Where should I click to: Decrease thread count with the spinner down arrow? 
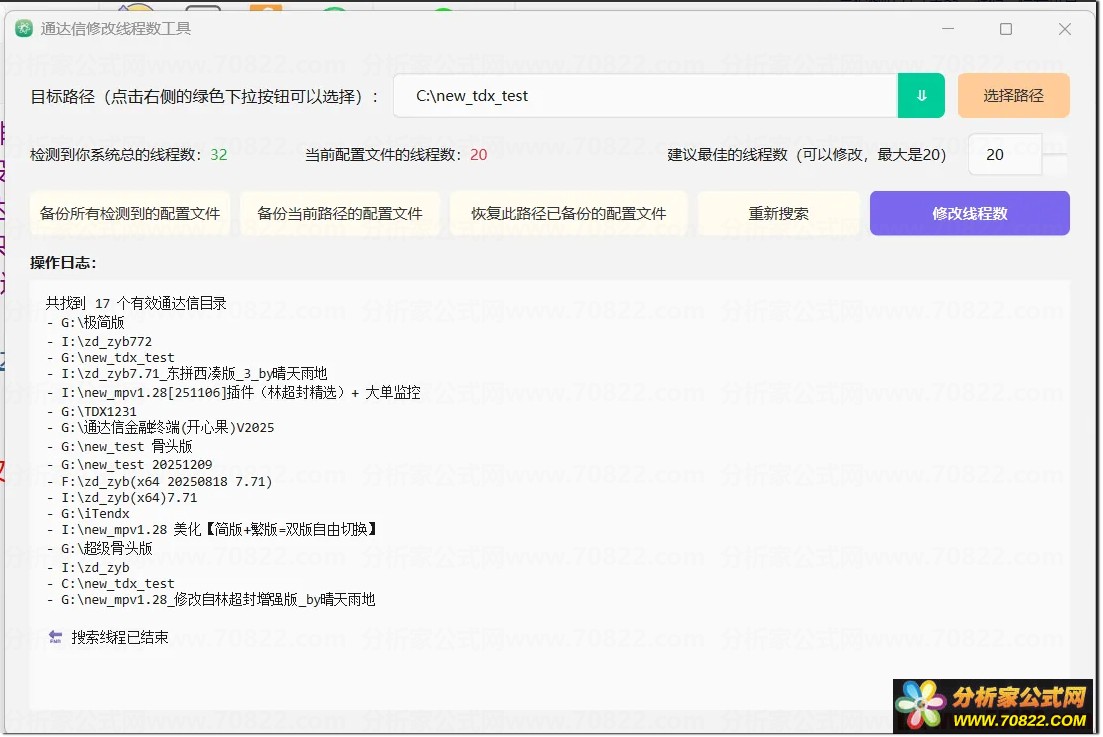pos(1055,165)
